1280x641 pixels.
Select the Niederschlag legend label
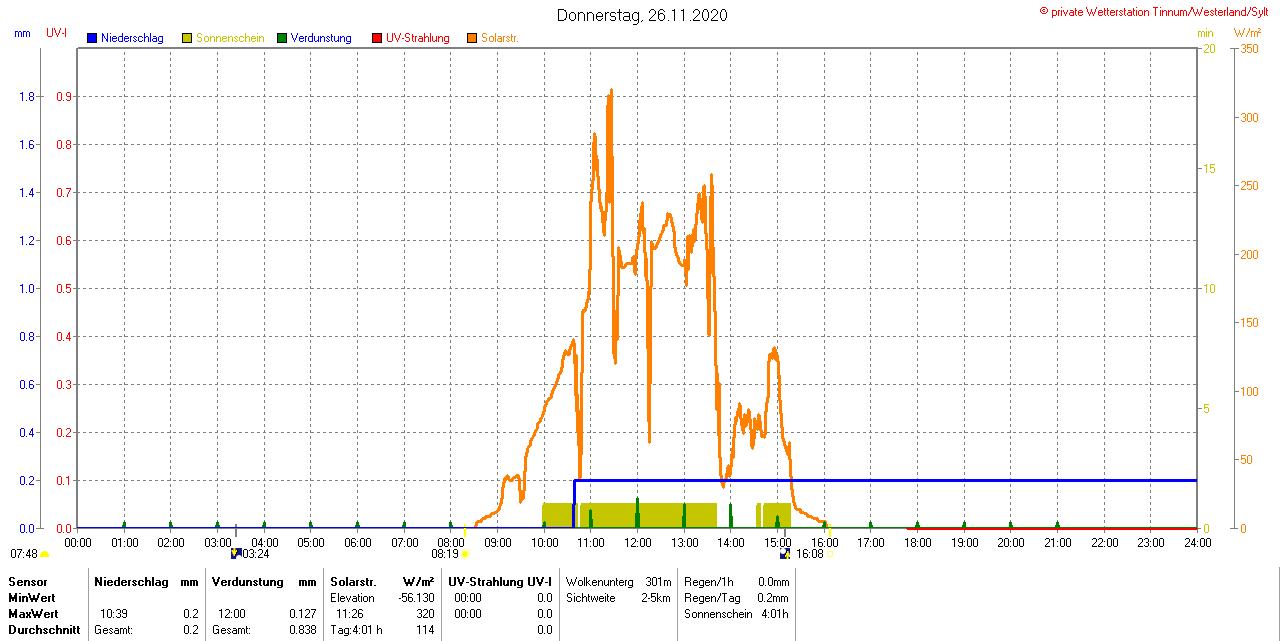coord(132,38)
